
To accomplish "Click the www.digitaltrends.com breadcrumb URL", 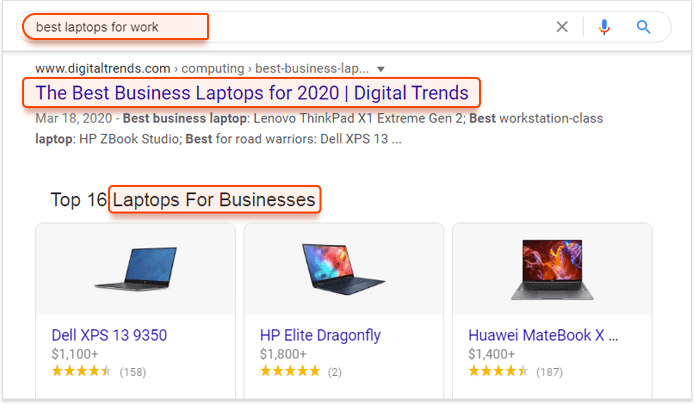I will [103, 69].
